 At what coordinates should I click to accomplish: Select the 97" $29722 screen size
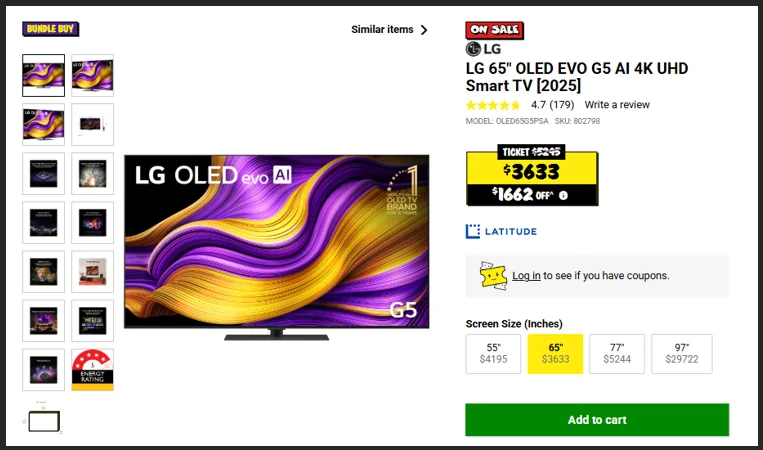click(x=682, y=354)
